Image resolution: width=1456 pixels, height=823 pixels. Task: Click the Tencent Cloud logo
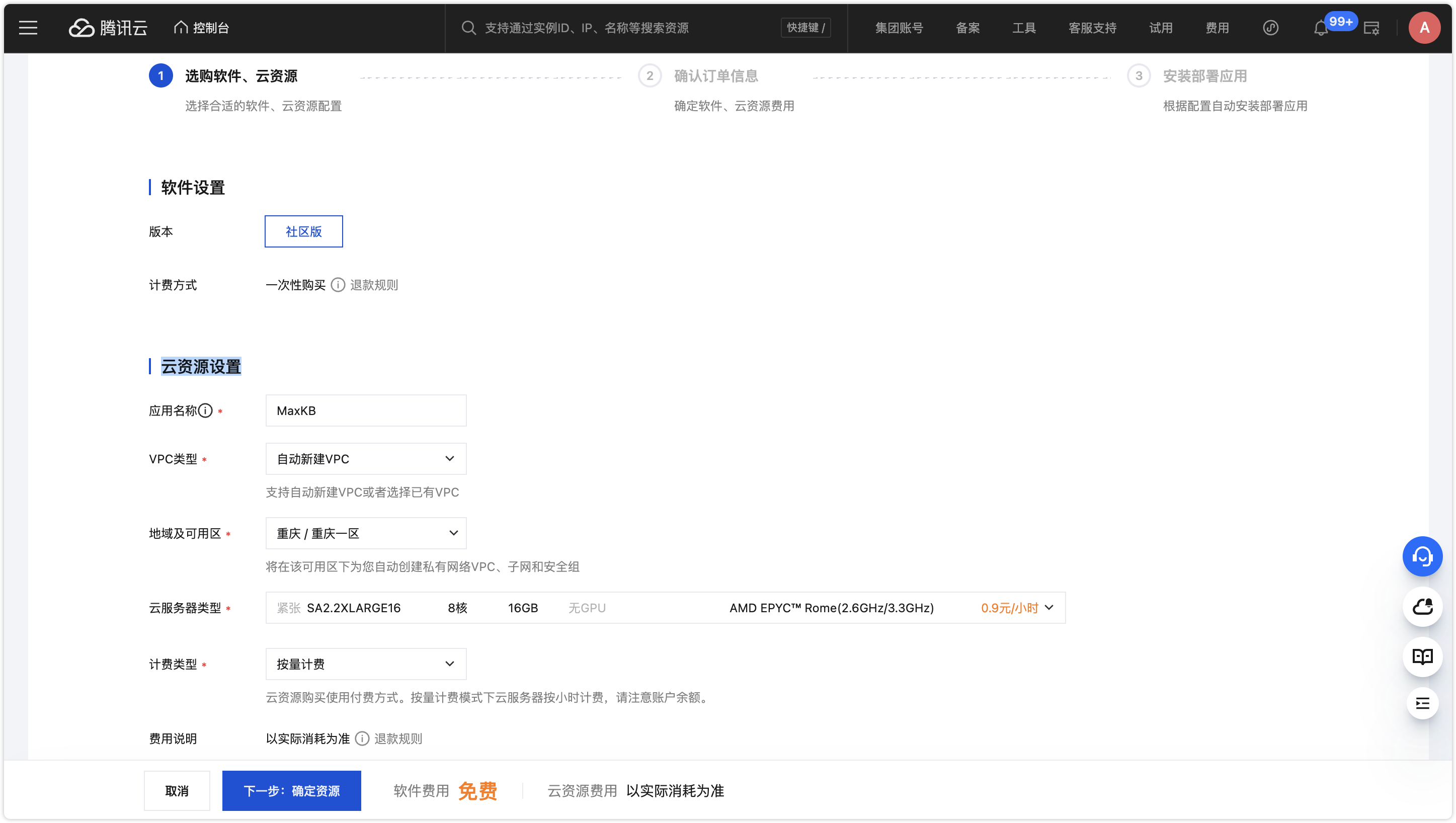(107, 28)
